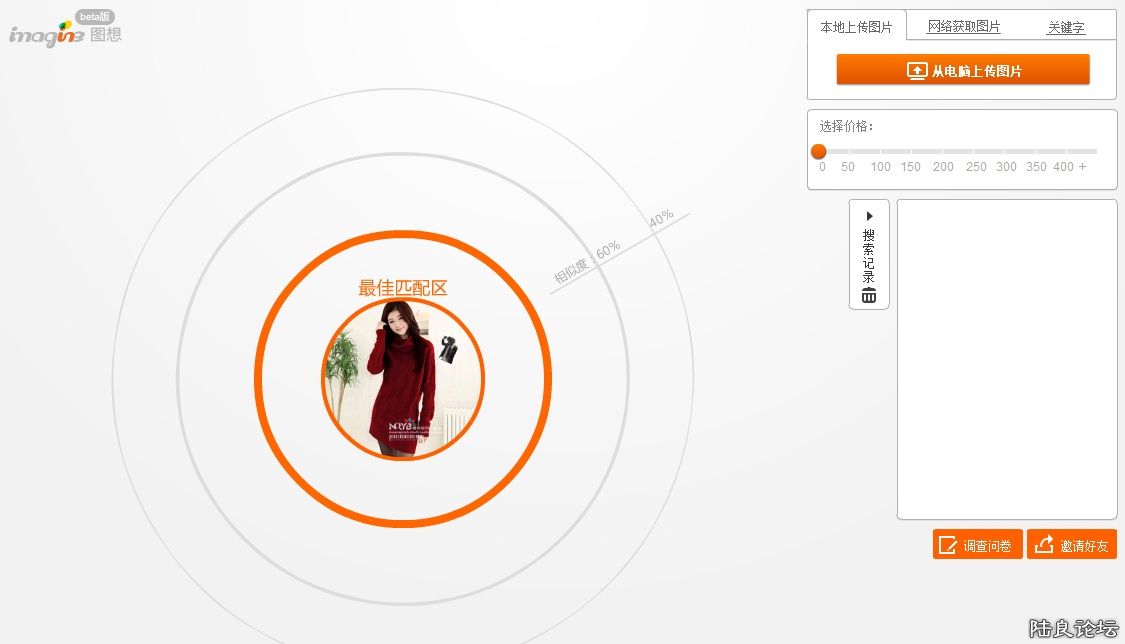Open the 调查问卷 survey button
The image size is (1125, 644).
pos(977,545)
